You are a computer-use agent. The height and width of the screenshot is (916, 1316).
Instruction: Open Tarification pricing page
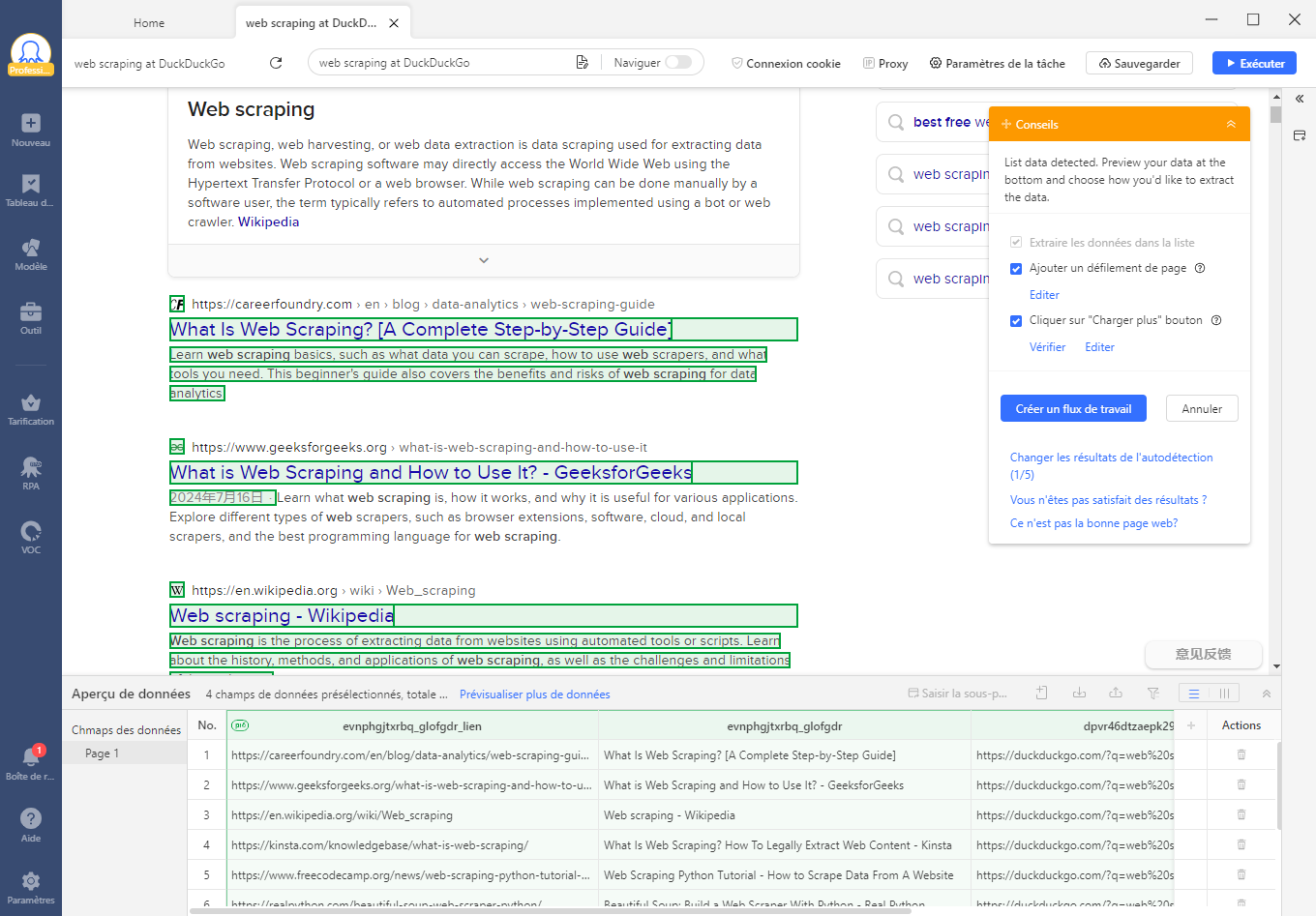point(31,409)
